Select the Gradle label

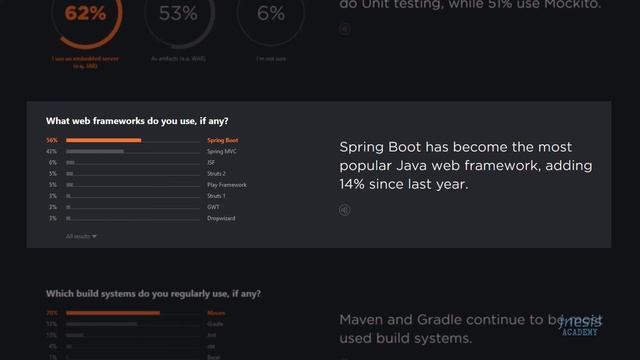215,324
